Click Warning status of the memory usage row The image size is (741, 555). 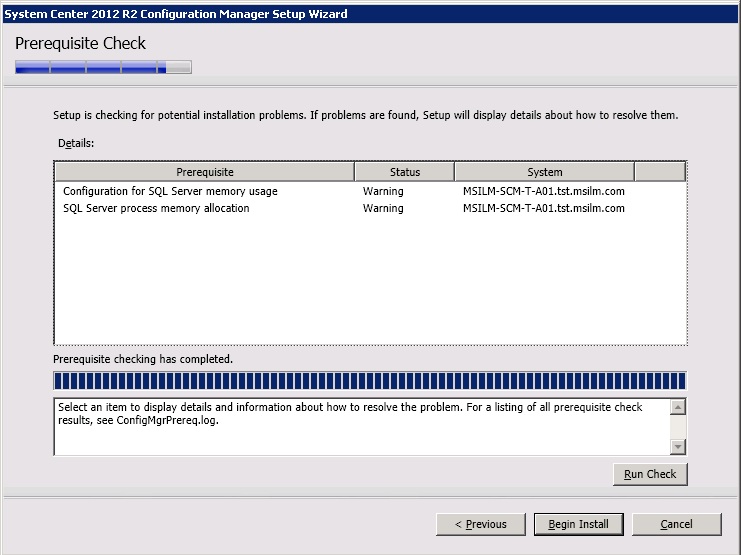click(x=383, y=191)
